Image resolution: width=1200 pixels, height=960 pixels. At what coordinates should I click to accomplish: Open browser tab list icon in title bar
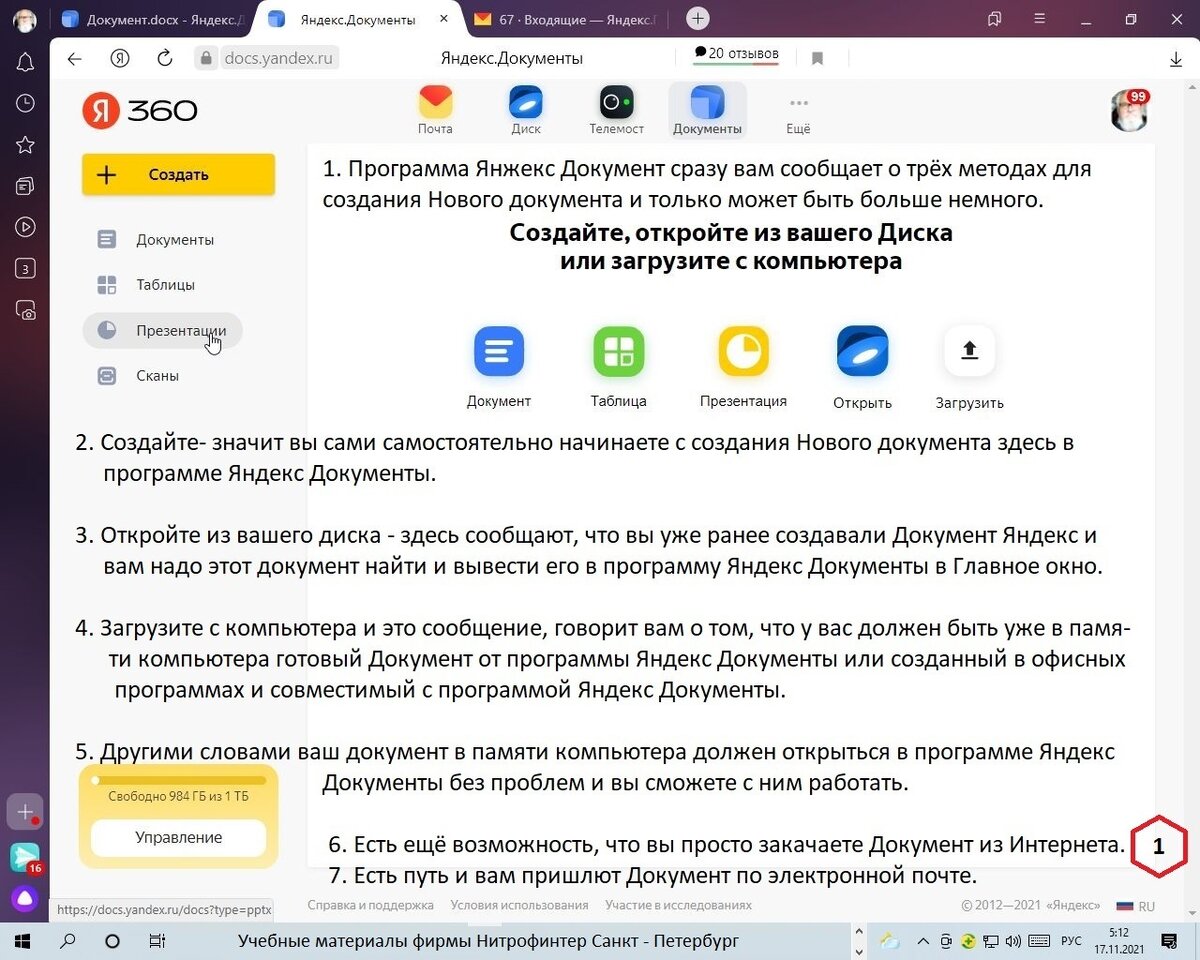[994, 19]
